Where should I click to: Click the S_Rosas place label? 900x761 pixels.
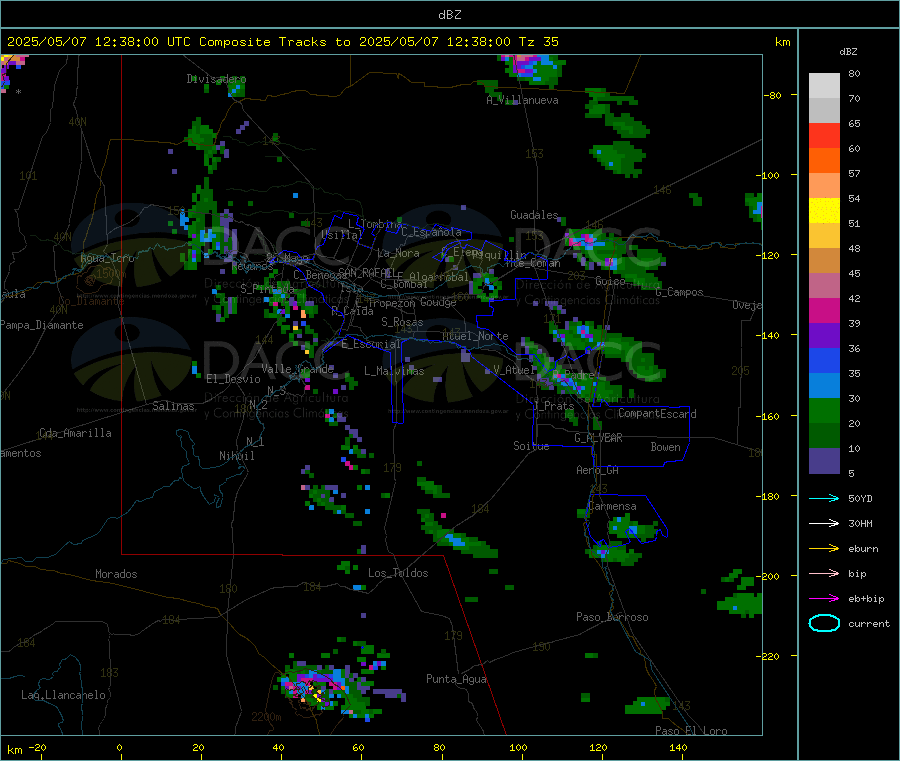point(402,322)
